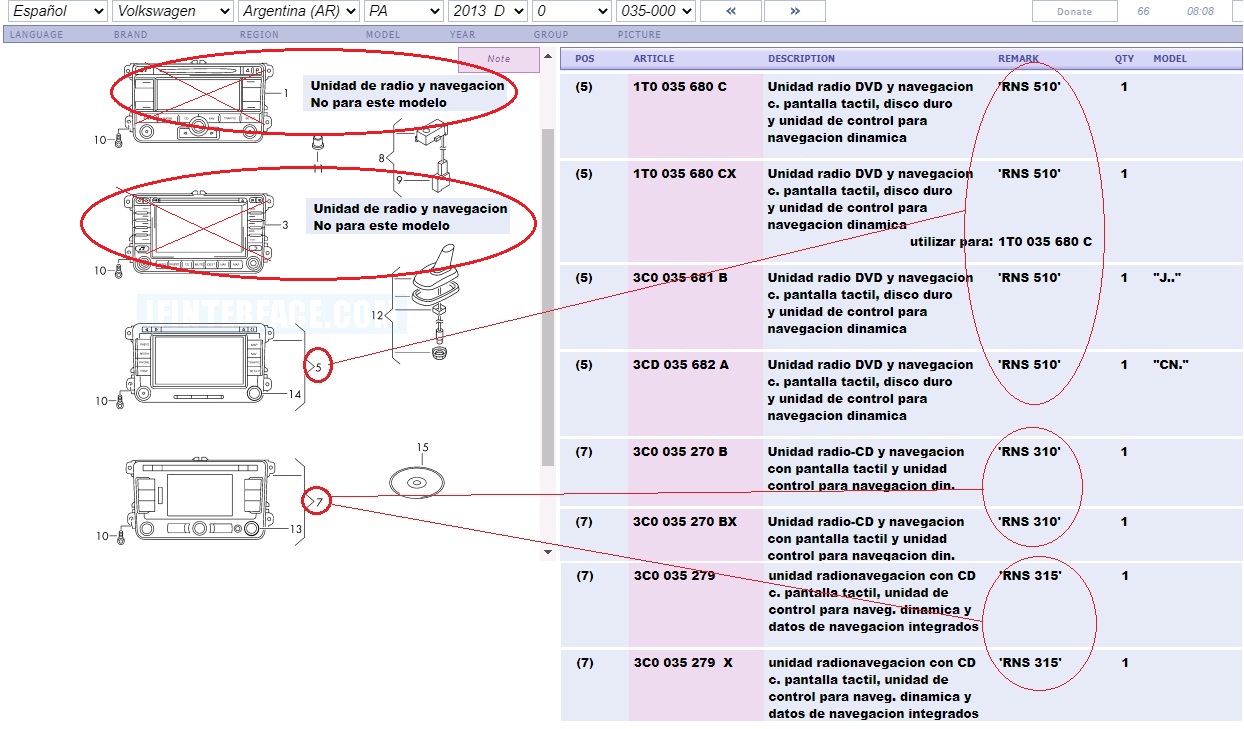Click position number 13 in diagram
Image resolution: width=1244 pixels, height=729 pixels.
tap(295, 529)
